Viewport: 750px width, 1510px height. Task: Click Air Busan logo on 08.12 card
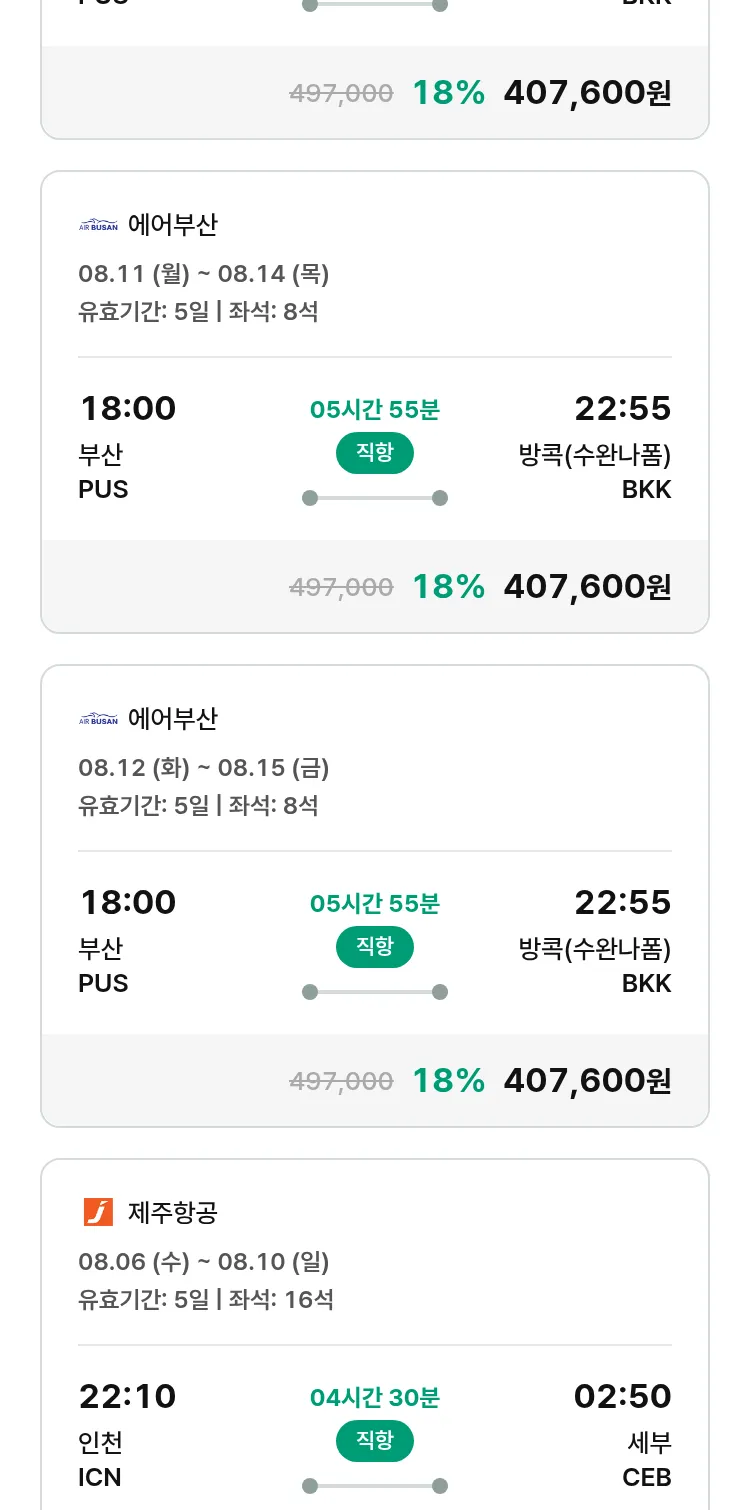(98, 719)
